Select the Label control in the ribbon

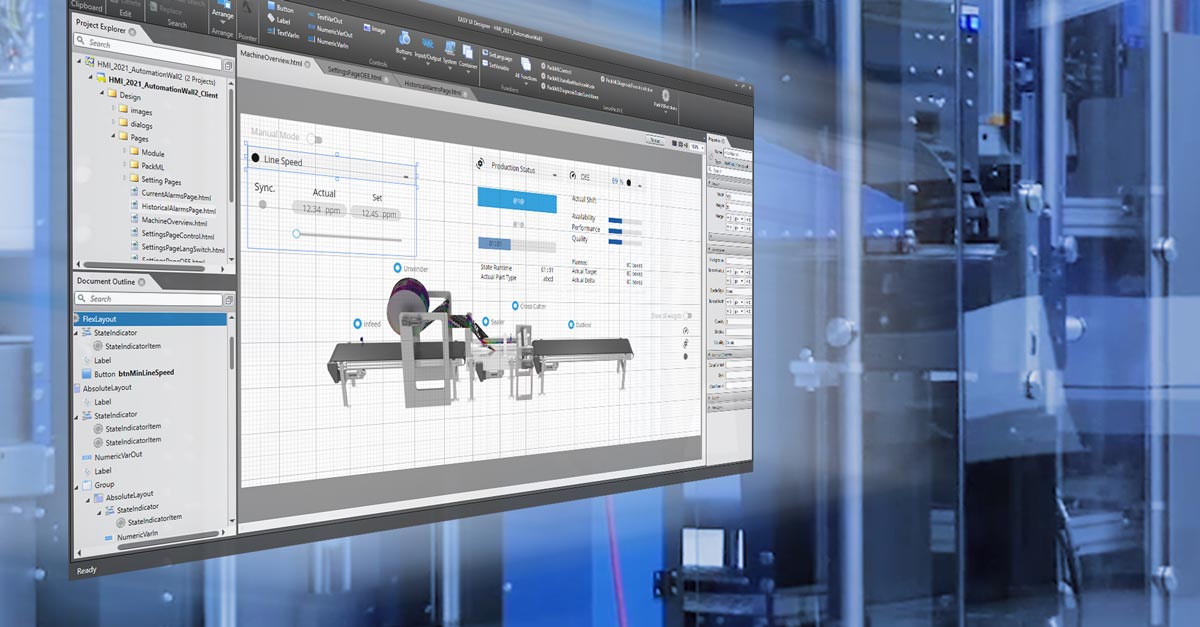pyautogui.click(x=279, y=20)
